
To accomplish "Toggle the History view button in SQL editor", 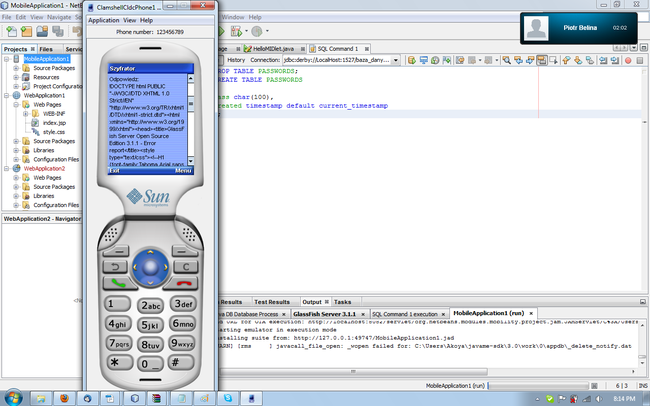I will 235,60.
